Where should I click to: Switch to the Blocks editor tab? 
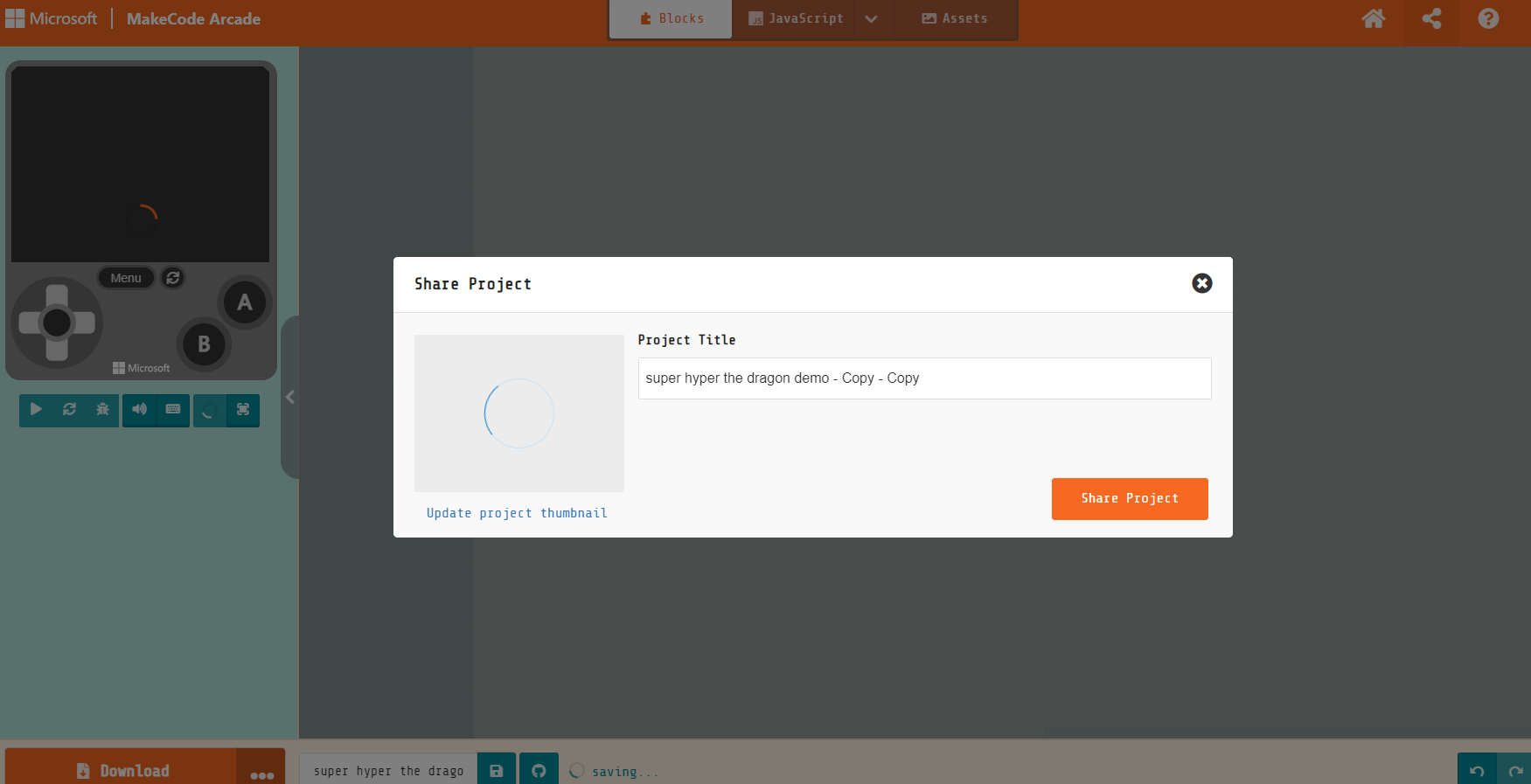[671, 19]
